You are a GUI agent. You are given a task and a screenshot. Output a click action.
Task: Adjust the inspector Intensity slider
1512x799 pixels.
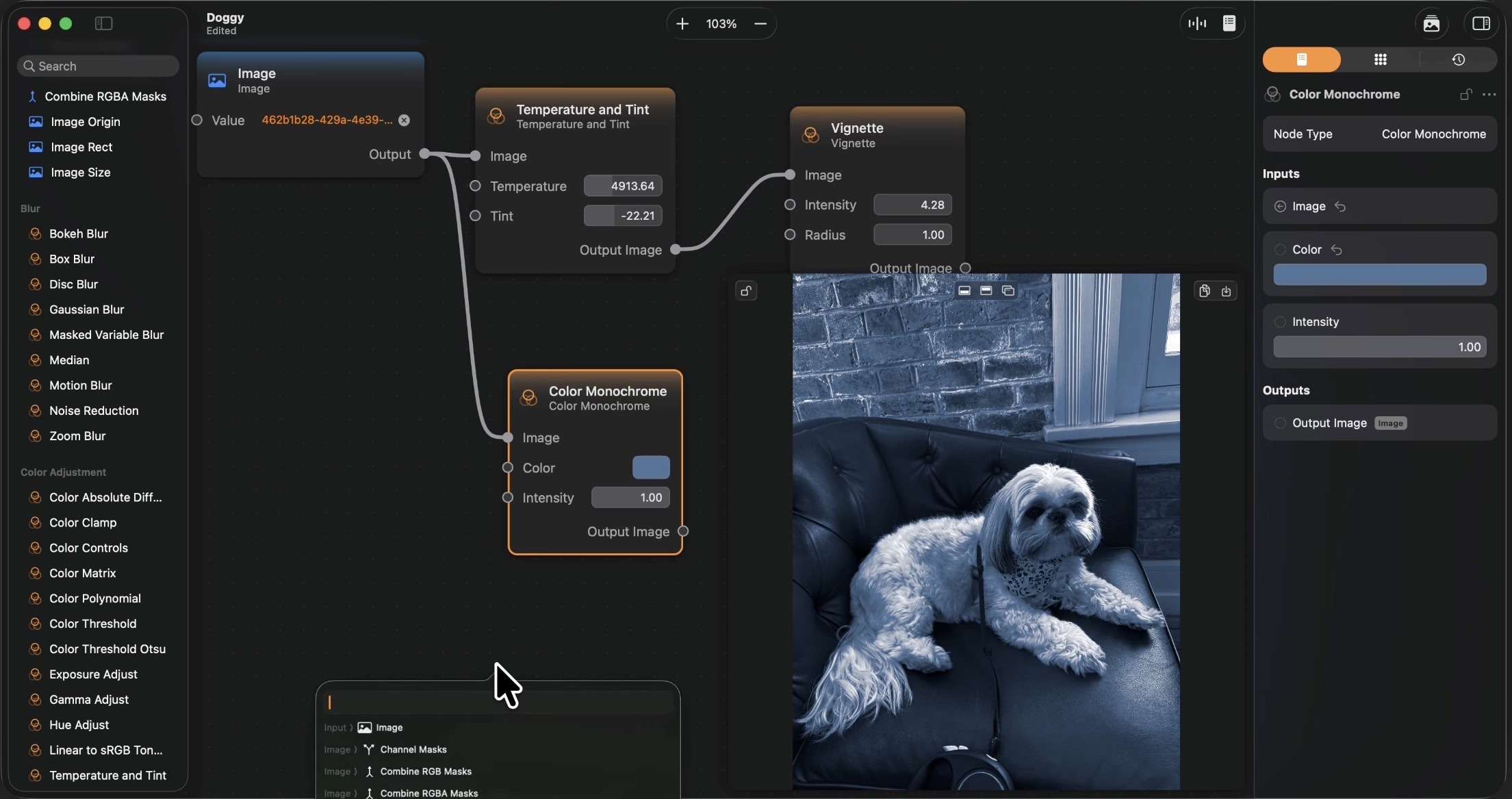tap(1380, 347)
